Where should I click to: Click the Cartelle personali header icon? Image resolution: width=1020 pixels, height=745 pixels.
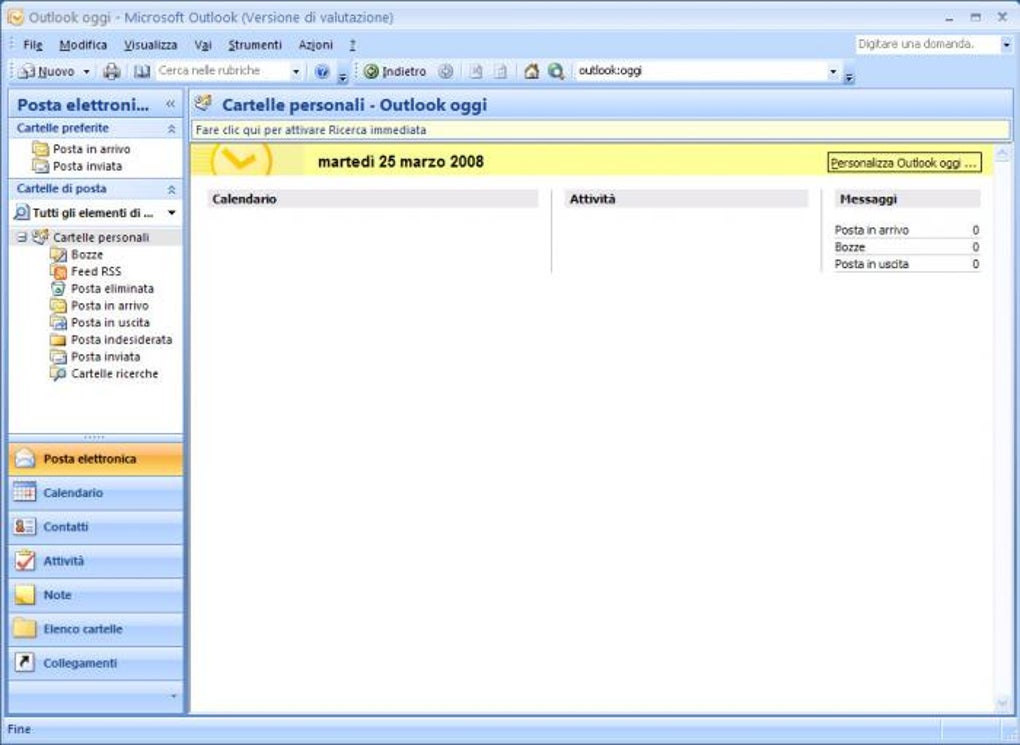[x=204, y=103]
